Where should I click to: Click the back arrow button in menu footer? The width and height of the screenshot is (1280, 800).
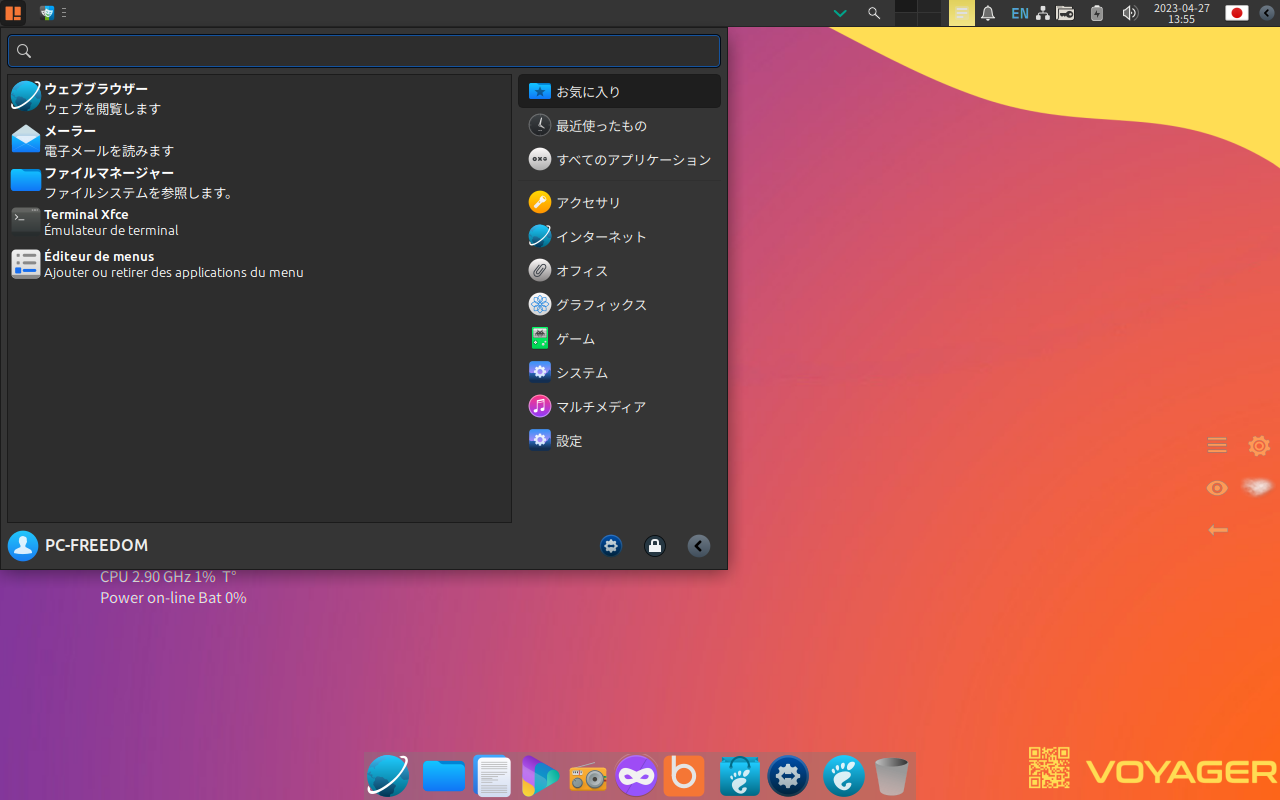click(x=699, y=546)
